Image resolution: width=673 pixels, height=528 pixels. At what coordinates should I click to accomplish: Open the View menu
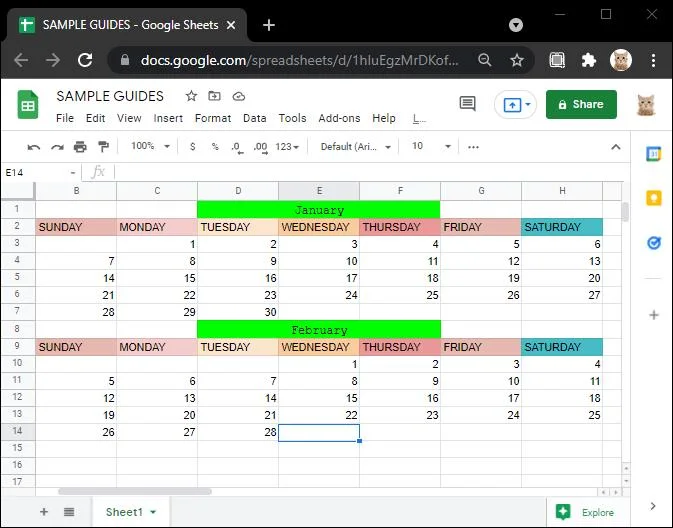tap(129, 118)
